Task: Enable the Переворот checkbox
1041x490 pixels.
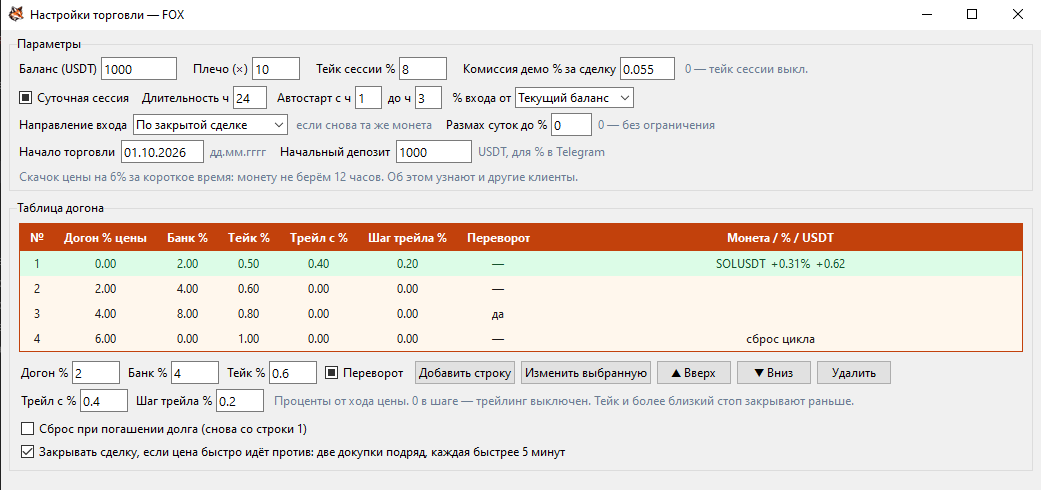Action: point(331,372)
